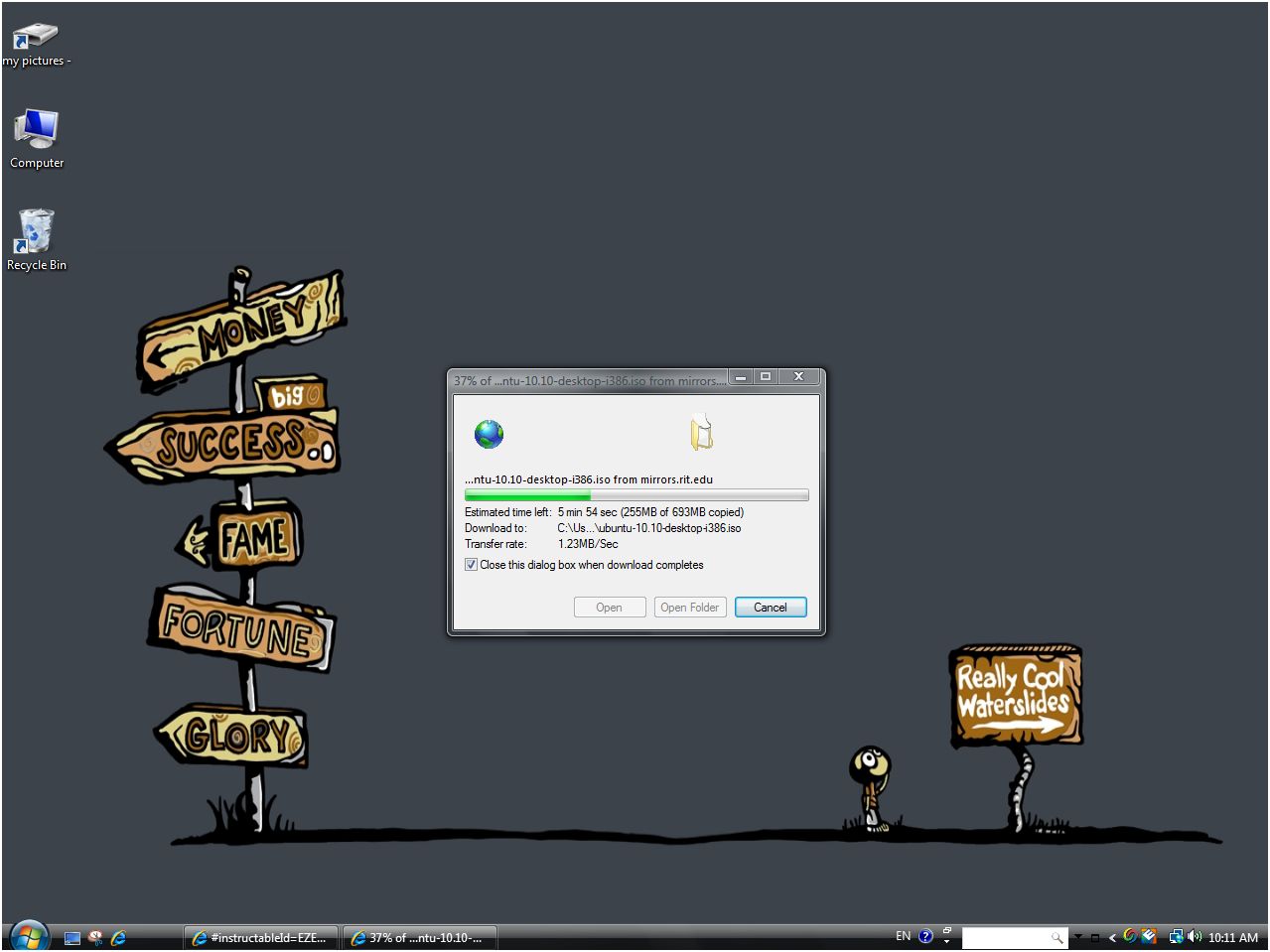1270x952 pixels.
Task: Click the Open button in download dialog
Action: pos(610,608)
